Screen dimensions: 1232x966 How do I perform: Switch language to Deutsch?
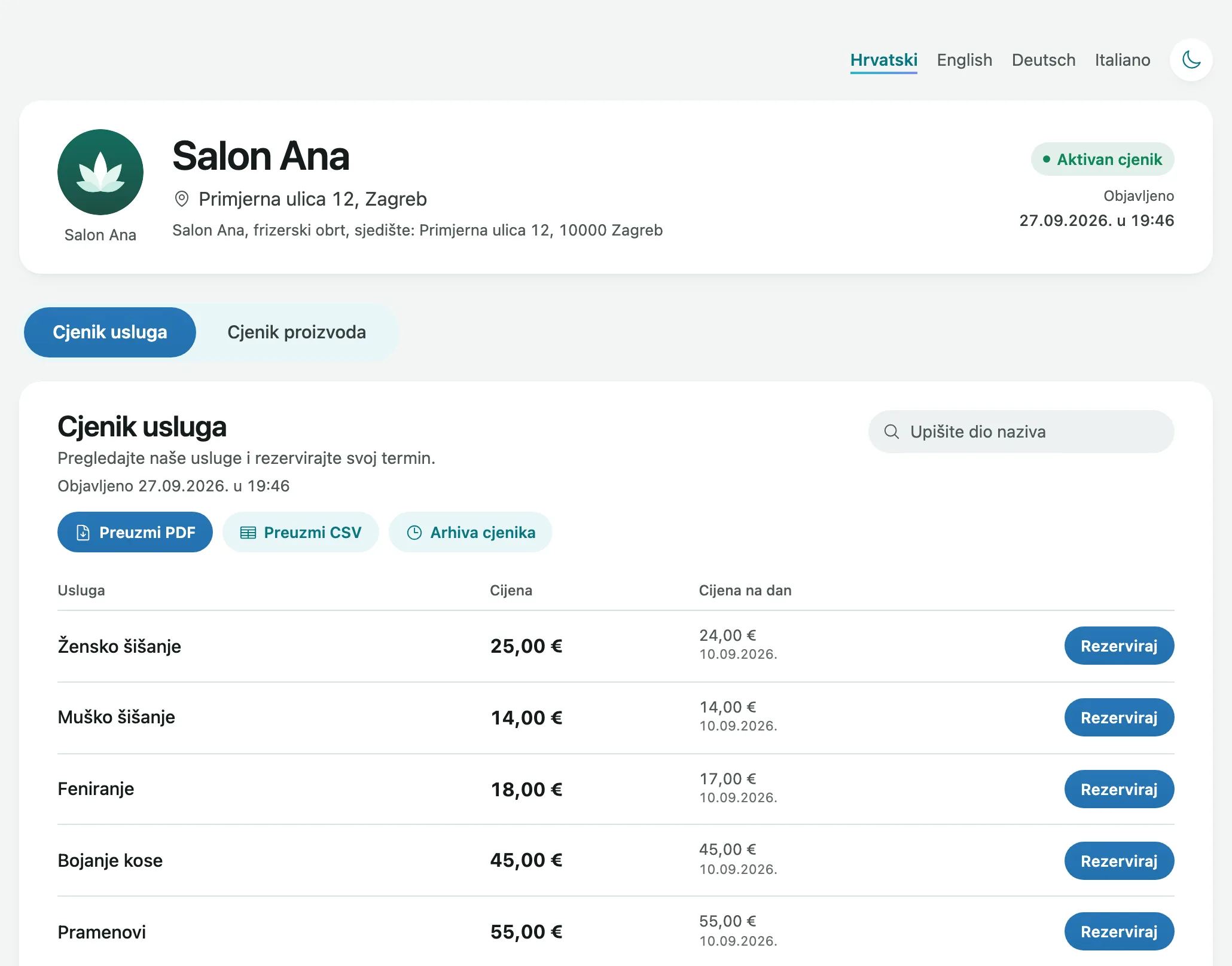[x=1043, y=60]
